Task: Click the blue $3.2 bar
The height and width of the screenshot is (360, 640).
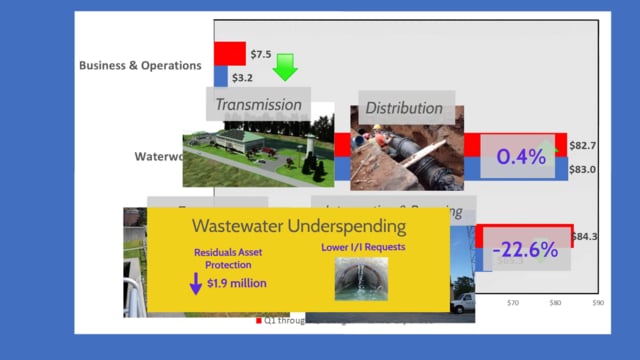Action: [x=221, y=76]
